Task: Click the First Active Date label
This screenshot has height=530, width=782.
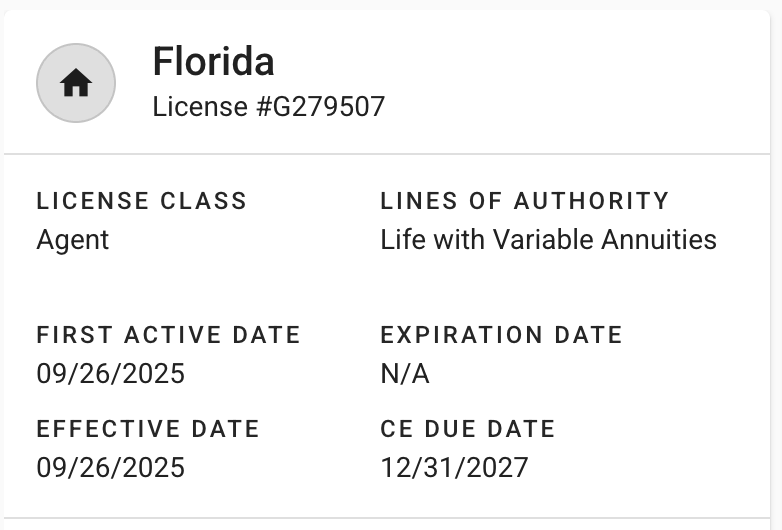Action: 168,334
